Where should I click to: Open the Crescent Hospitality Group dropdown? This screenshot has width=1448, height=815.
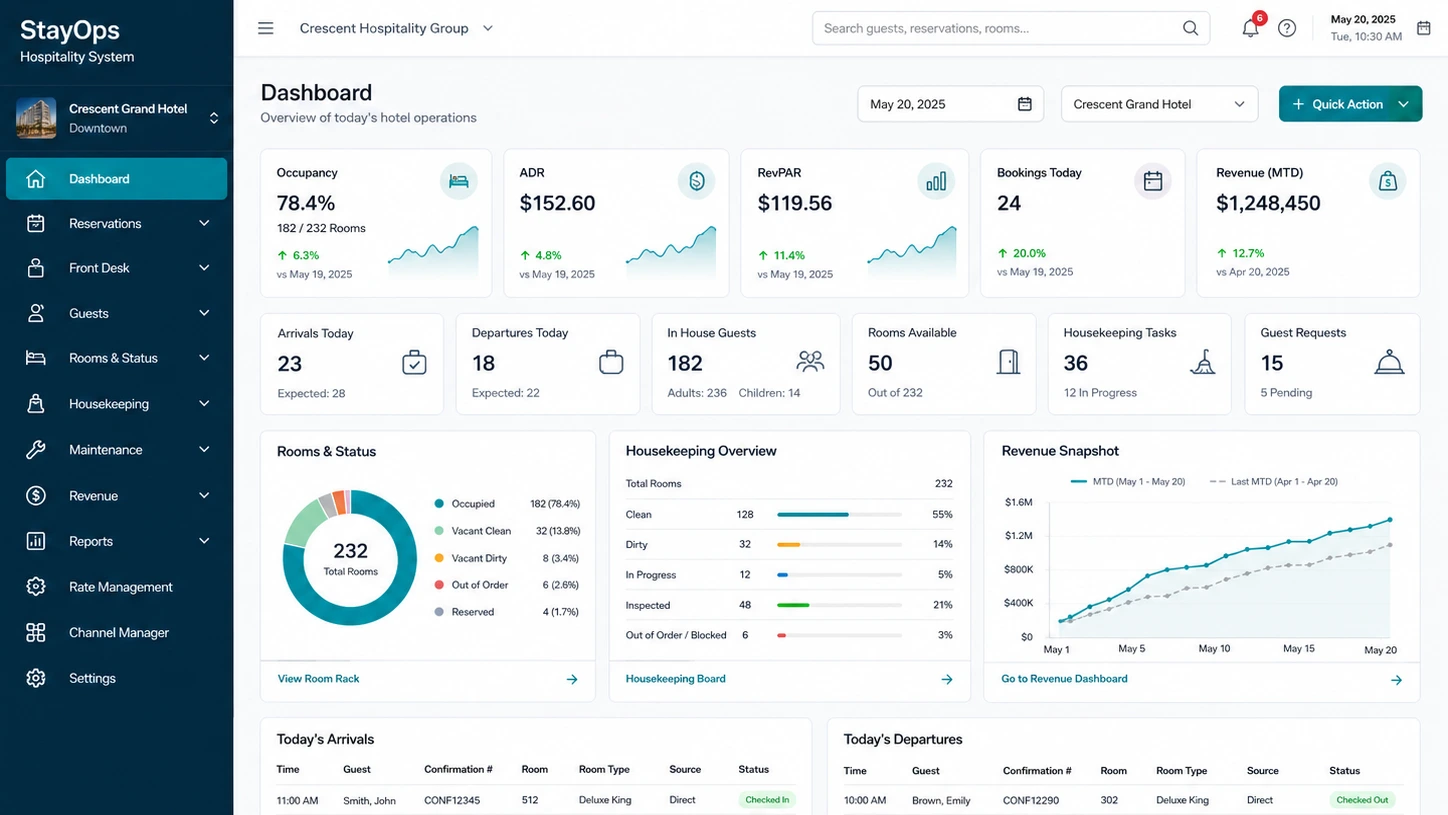click(x=397, y=28)
